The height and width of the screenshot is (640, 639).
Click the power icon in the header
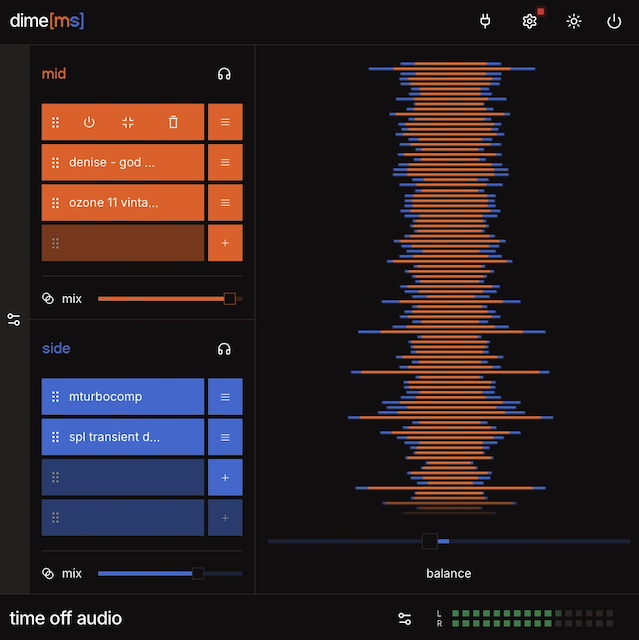click(614, 21)
